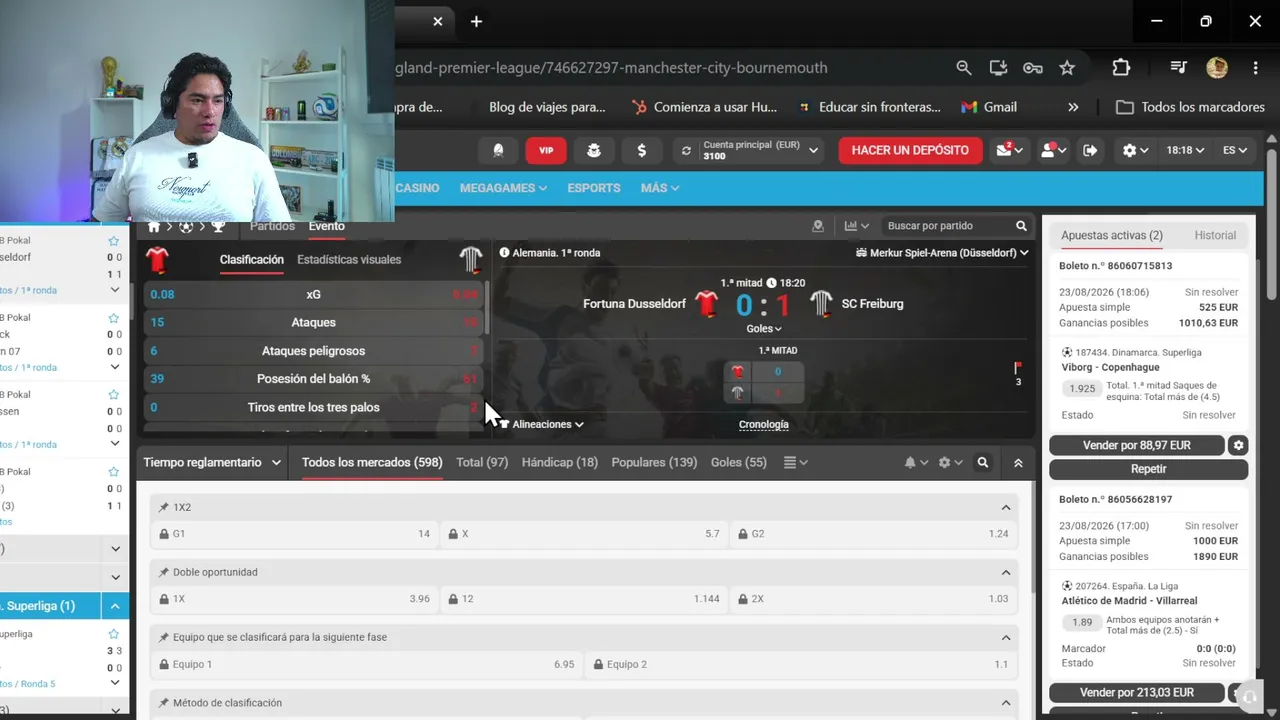Image resolution: width=1280 pixels, height=720 pixels.
Task: Collapse all markets with double chevron
Action: [x=1018, y=463]
